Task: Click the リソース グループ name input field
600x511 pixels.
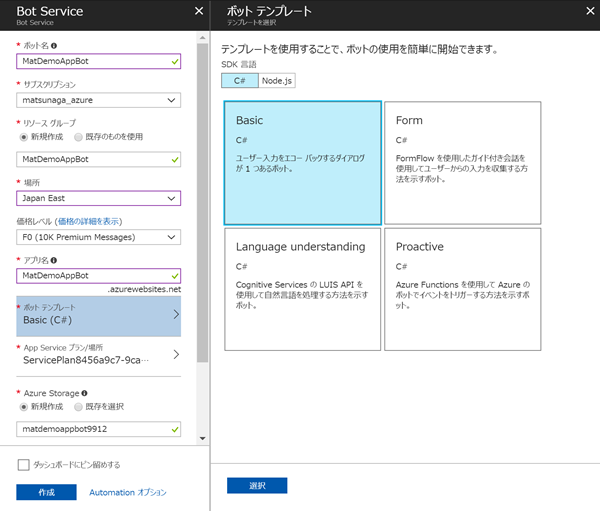Action: click(99, 159)
